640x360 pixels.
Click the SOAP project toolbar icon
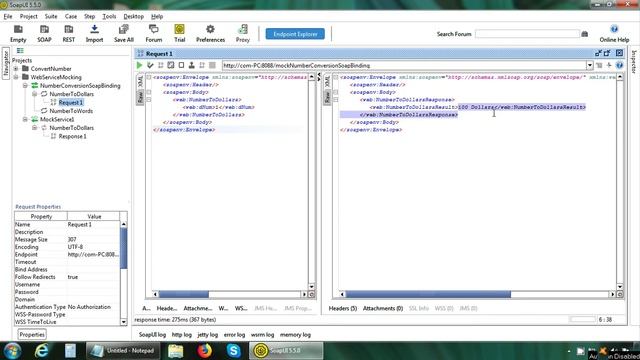click(x=44, y=33)
